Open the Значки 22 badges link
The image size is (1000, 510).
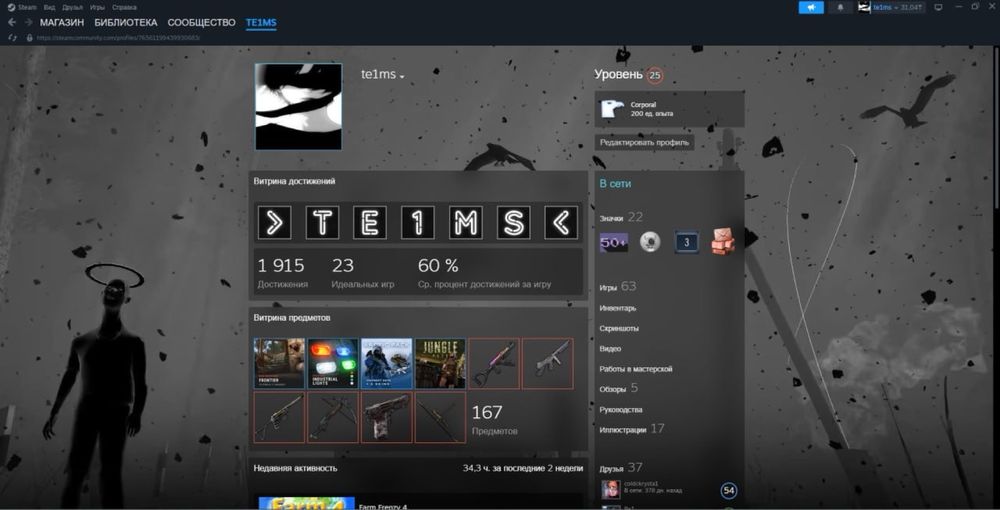(621, 217)
